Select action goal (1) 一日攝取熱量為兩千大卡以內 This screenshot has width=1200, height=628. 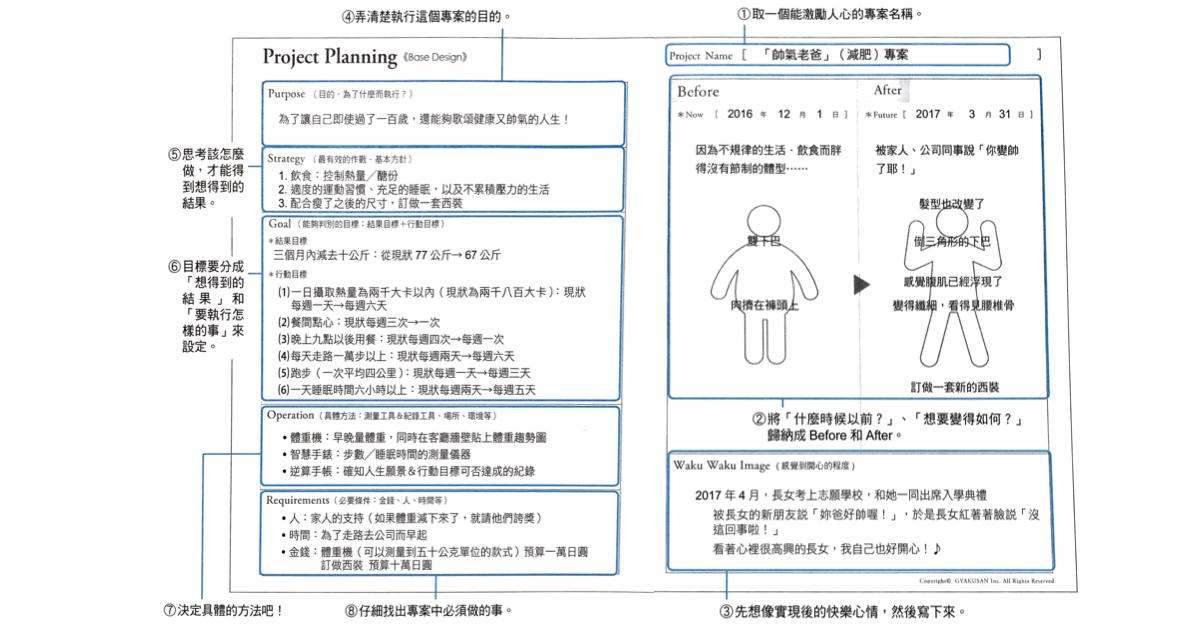pos(431,297)
